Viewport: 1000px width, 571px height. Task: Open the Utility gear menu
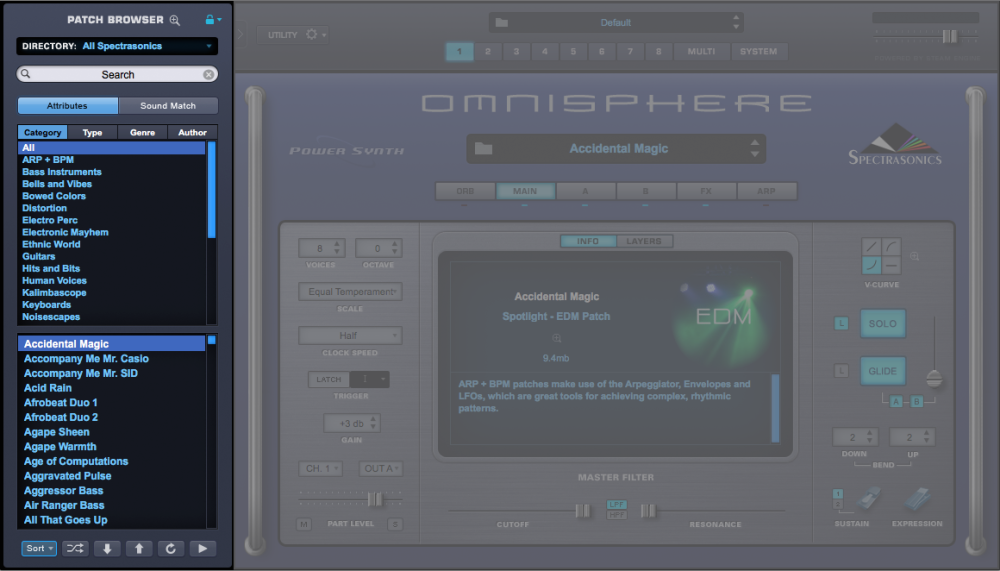[315, 34]
